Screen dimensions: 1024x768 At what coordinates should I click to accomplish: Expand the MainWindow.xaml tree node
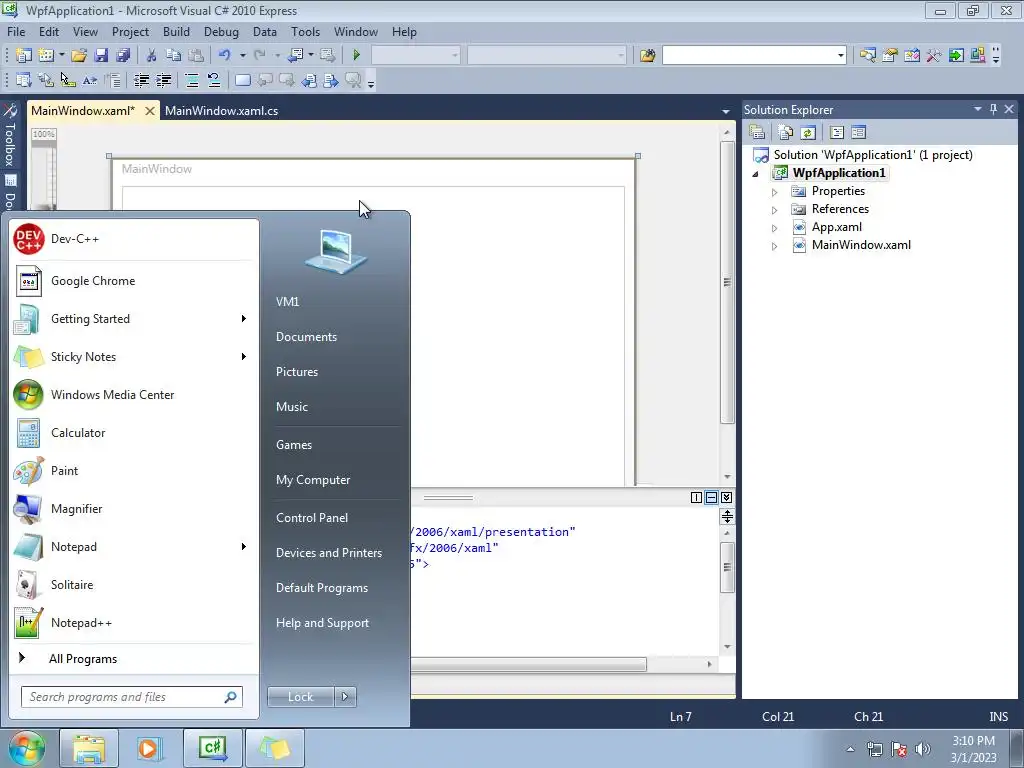pyautogui.click(x=775, y=246)
